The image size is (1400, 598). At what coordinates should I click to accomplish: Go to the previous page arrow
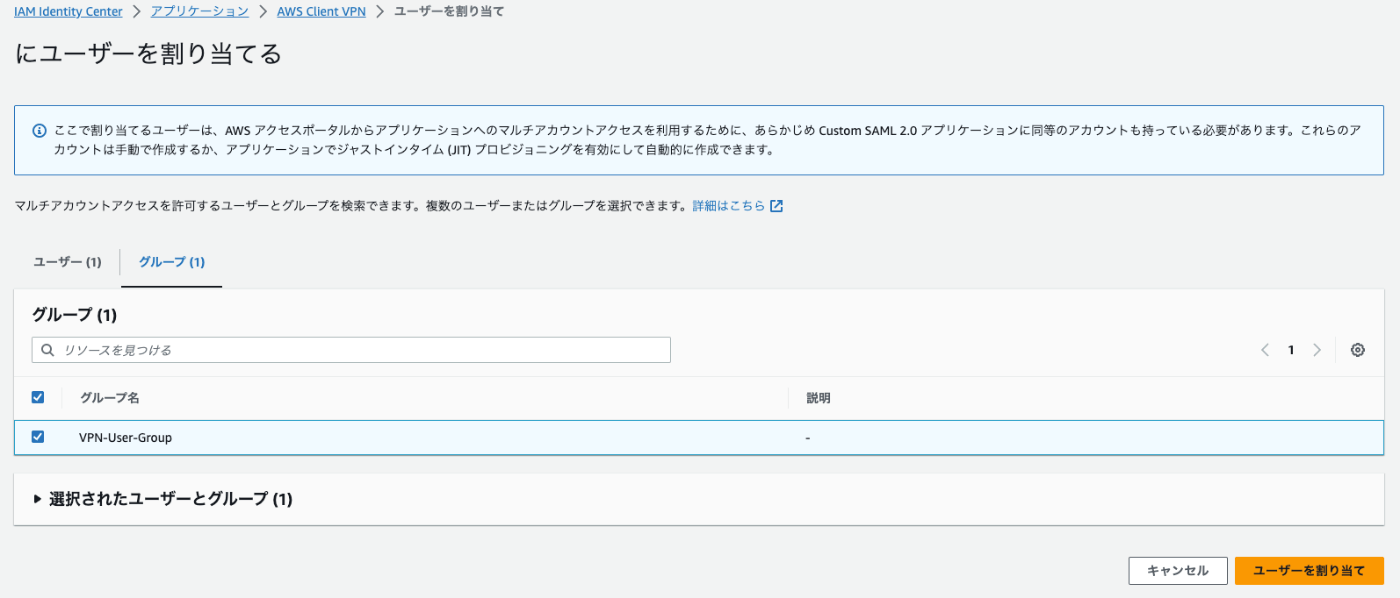tap(1265, 350)
